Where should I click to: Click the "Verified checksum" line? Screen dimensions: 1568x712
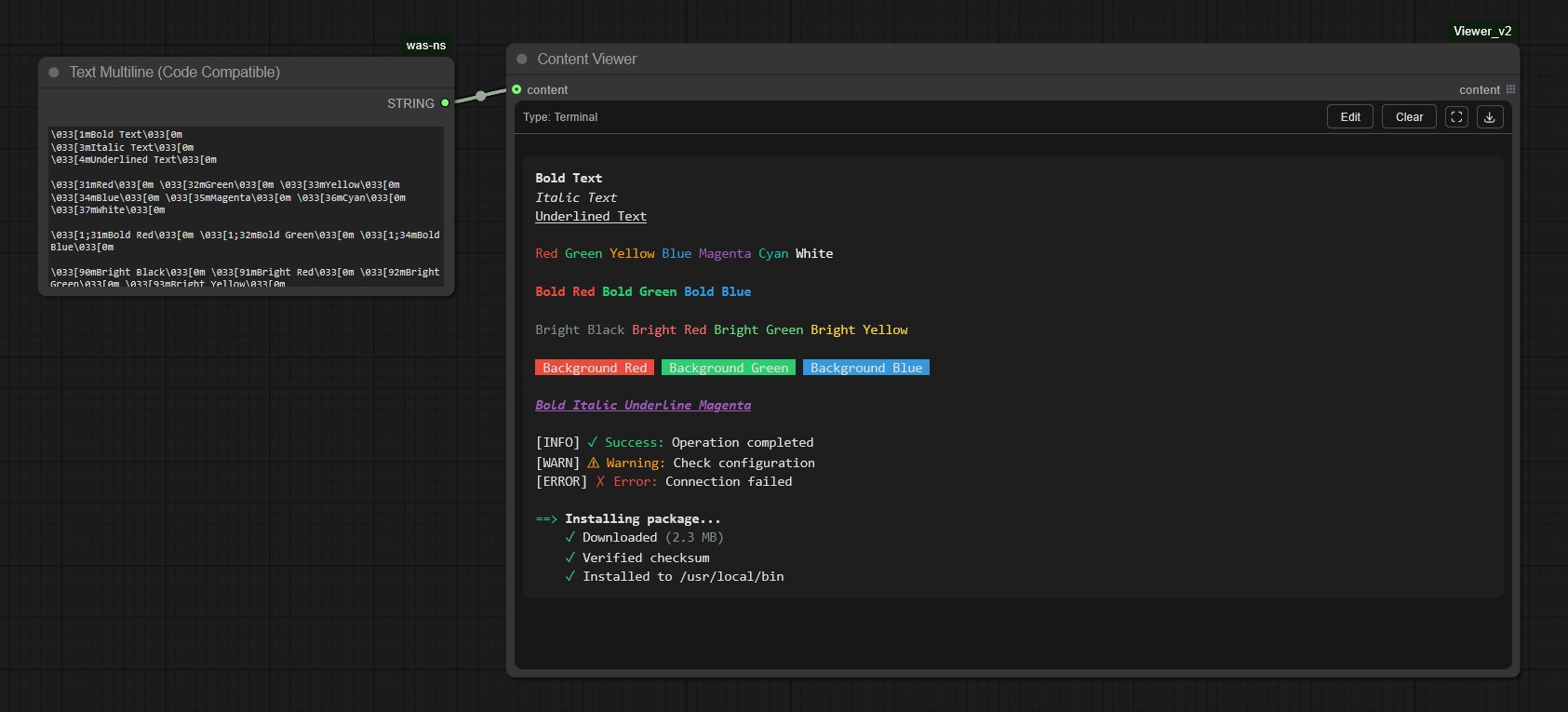pos(637,558)
